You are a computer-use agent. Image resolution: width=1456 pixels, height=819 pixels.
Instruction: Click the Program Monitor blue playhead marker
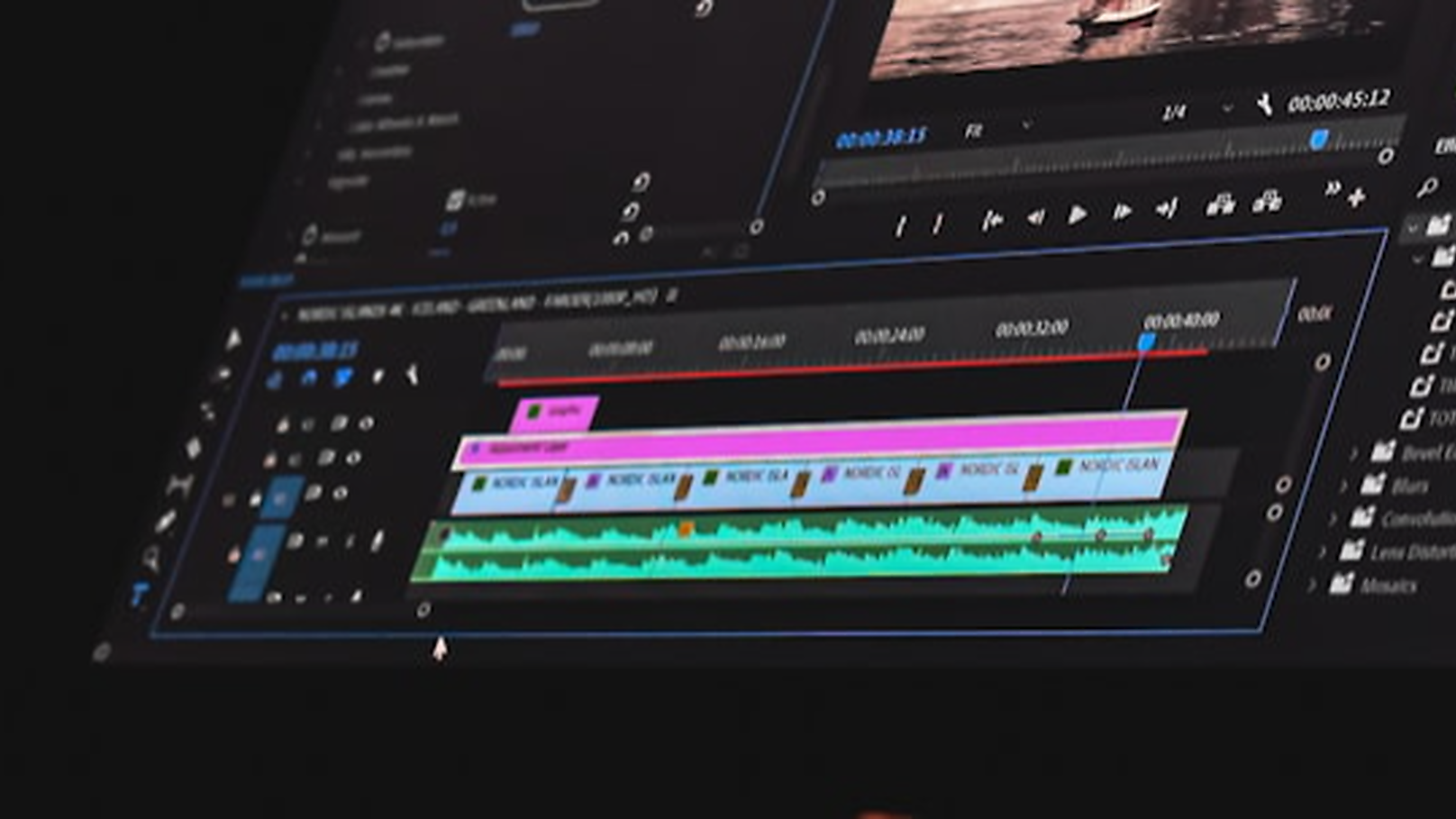tap(1319, 139)
